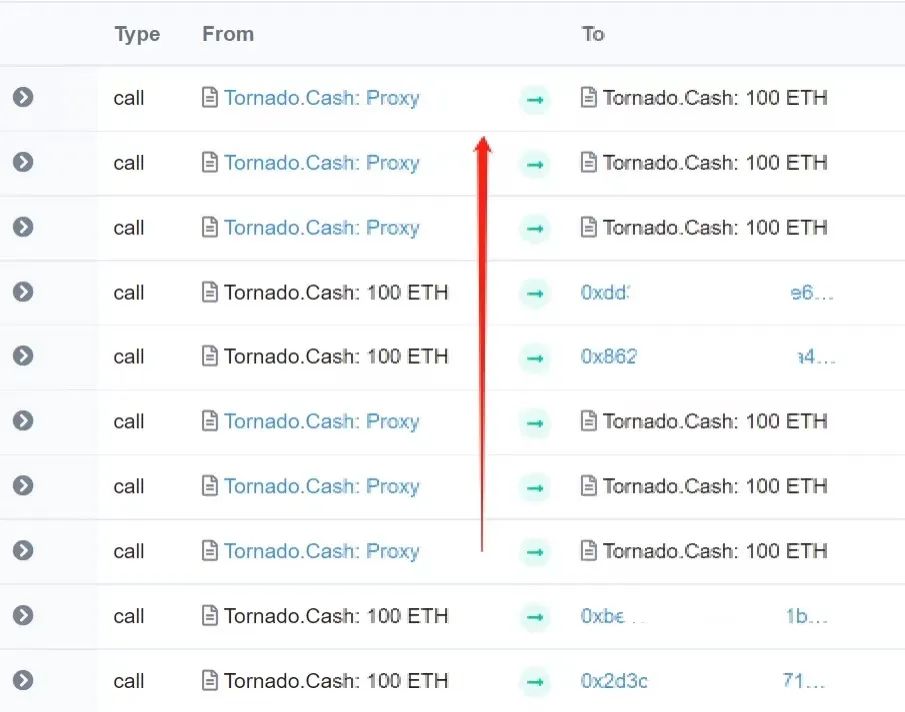The width and height of the screenshot is (905, 712).
Task: Expand the row sending to the 0xdd address
Action: coord(22,292)
